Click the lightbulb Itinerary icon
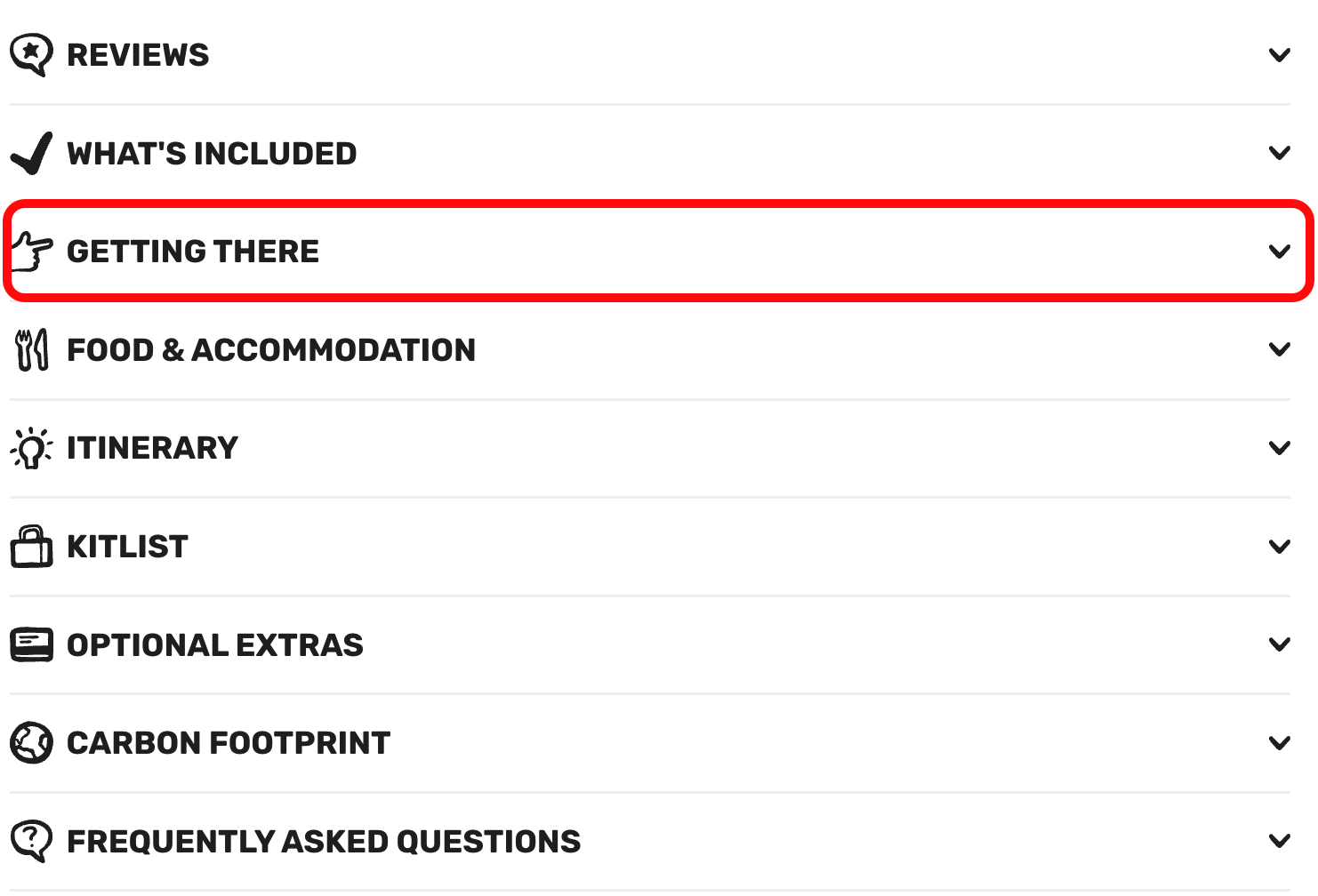Viewport: 1318px width, 896px height. [31, 448]
